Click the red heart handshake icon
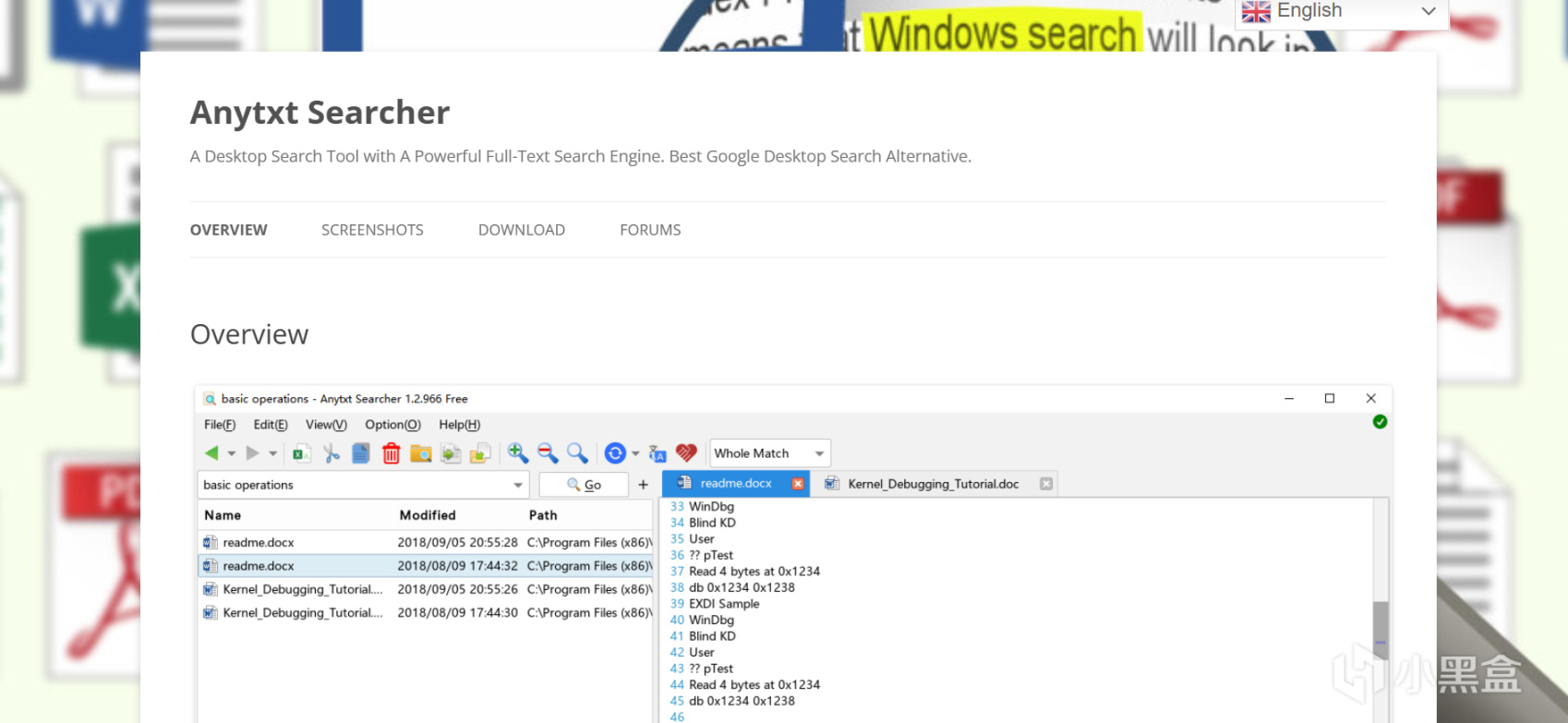Viewport: 1568px width, 723px height. point(686,453)
